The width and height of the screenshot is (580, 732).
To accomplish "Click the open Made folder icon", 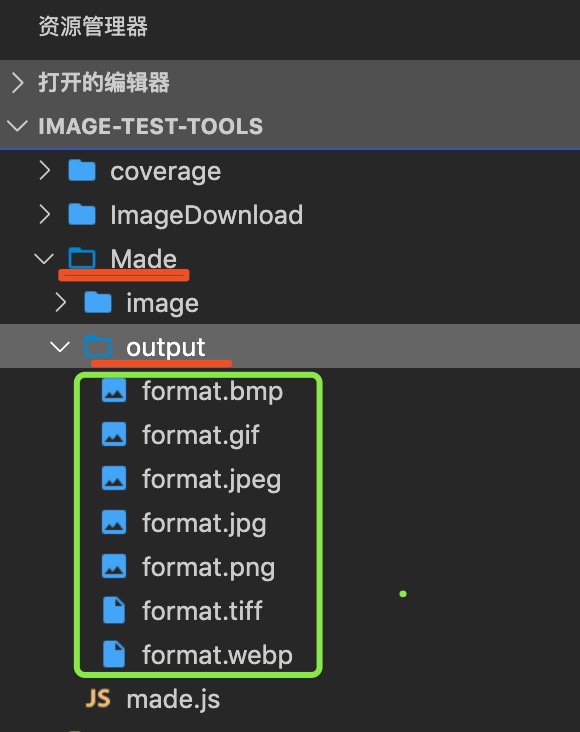I will tap(82, 258).
